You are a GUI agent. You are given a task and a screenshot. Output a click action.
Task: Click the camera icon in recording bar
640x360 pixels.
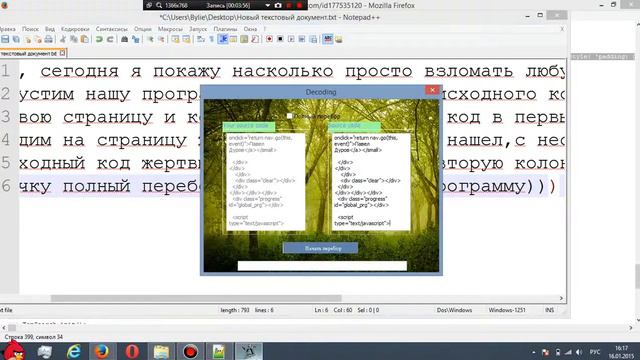coord(278,5)
